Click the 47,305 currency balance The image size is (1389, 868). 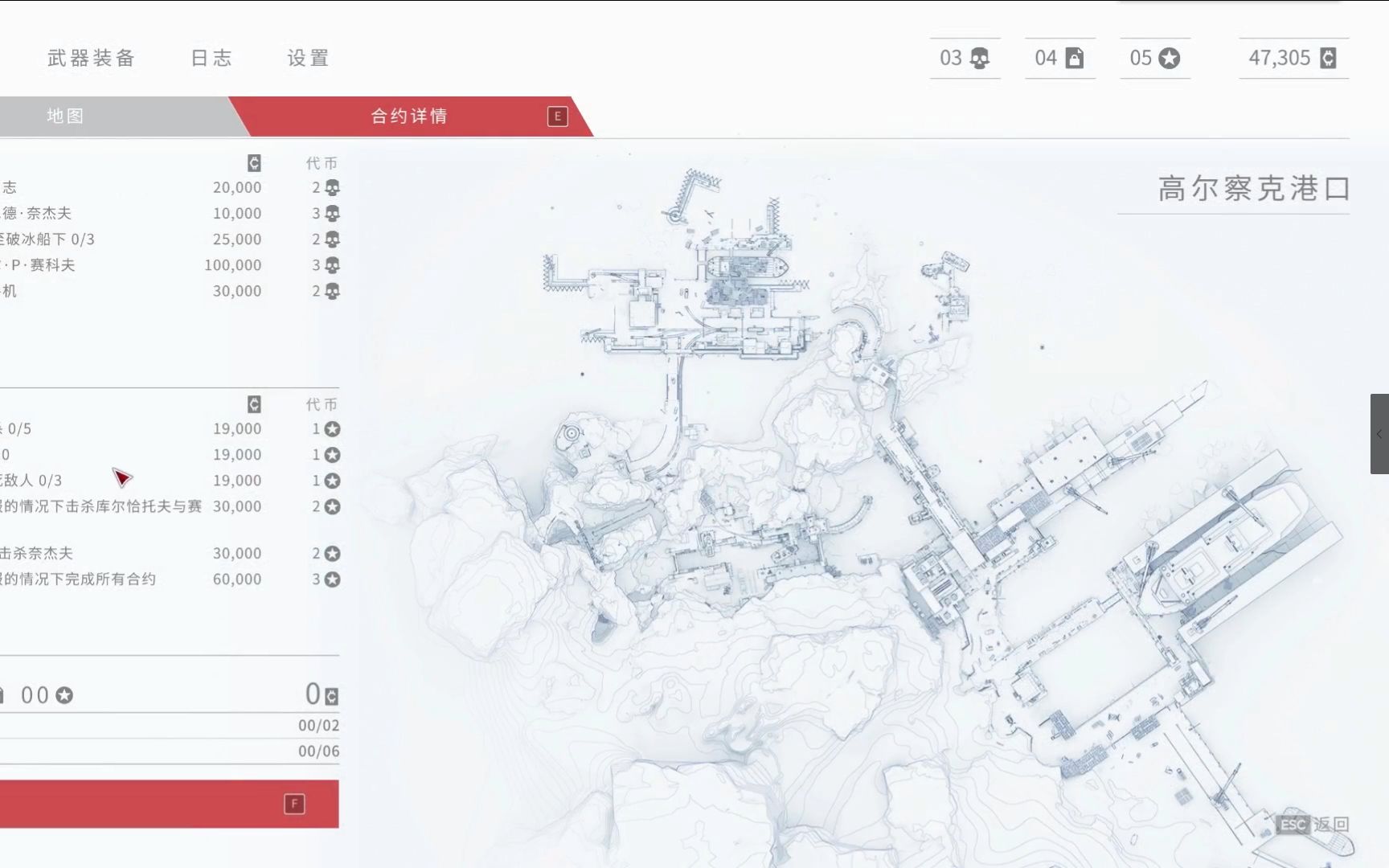tap(1279, 58)
